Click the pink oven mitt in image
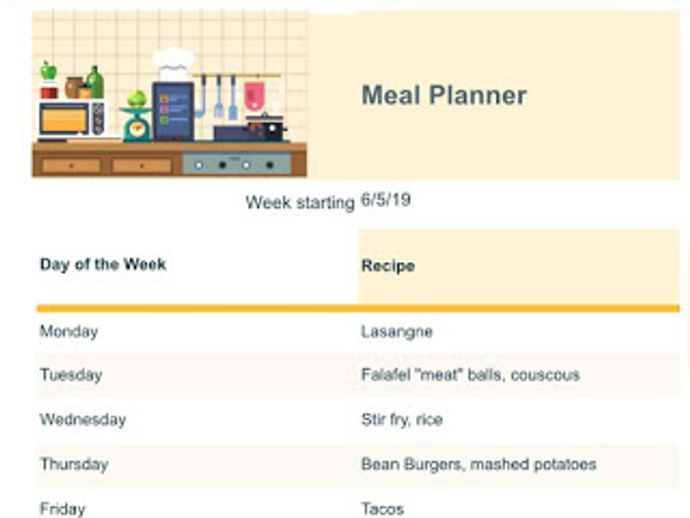This screenshot has width=690, height=518. [x=254, y=96]
